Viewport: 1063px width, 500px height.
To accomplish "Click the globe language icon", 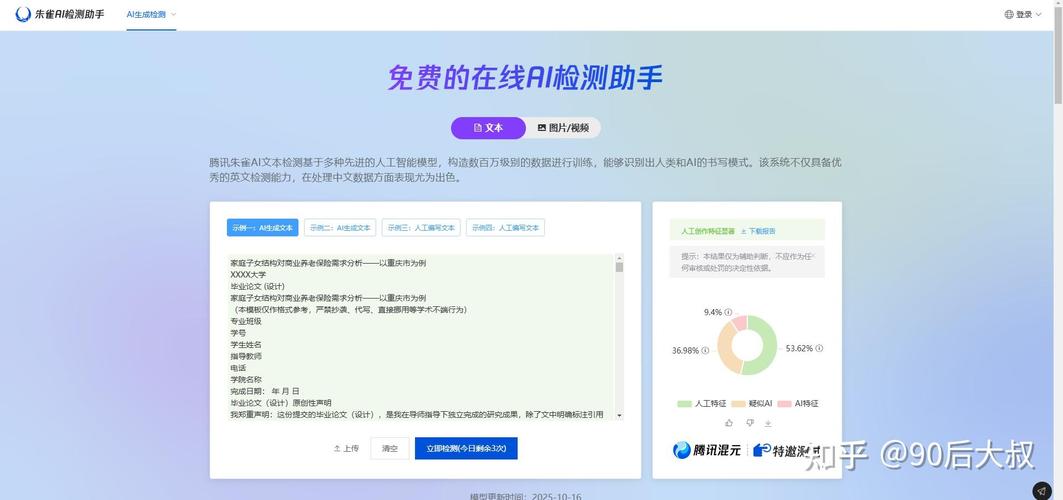I will point(1009,14).
